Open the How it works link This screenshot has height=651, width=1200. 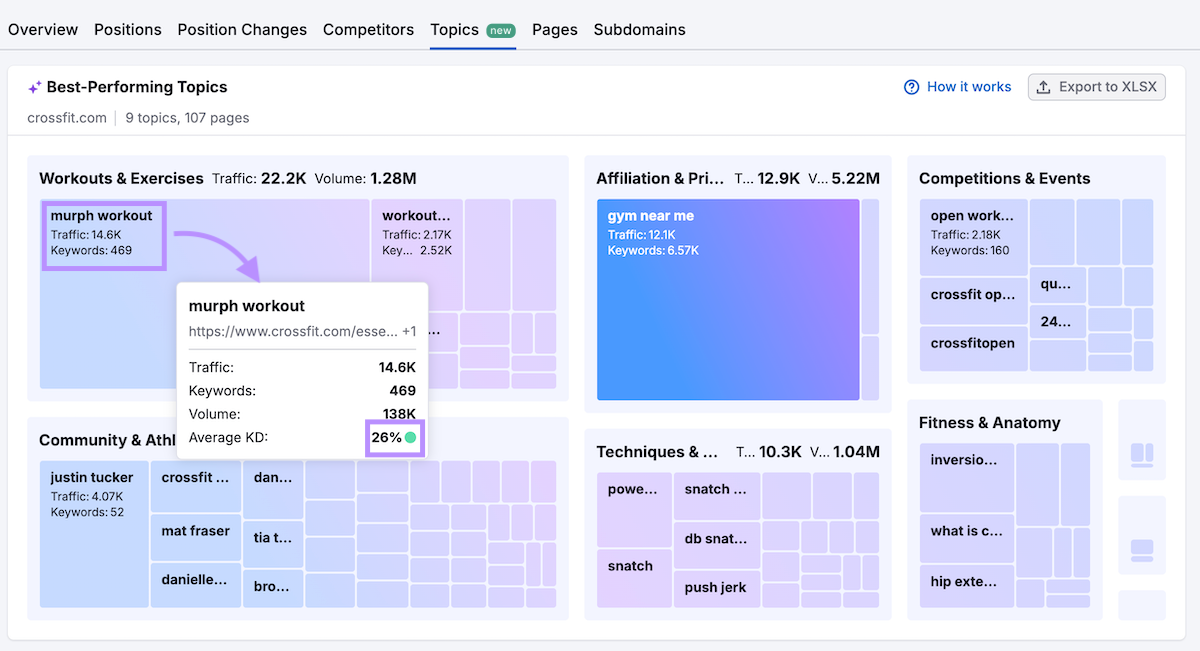[x=968, y=87]
